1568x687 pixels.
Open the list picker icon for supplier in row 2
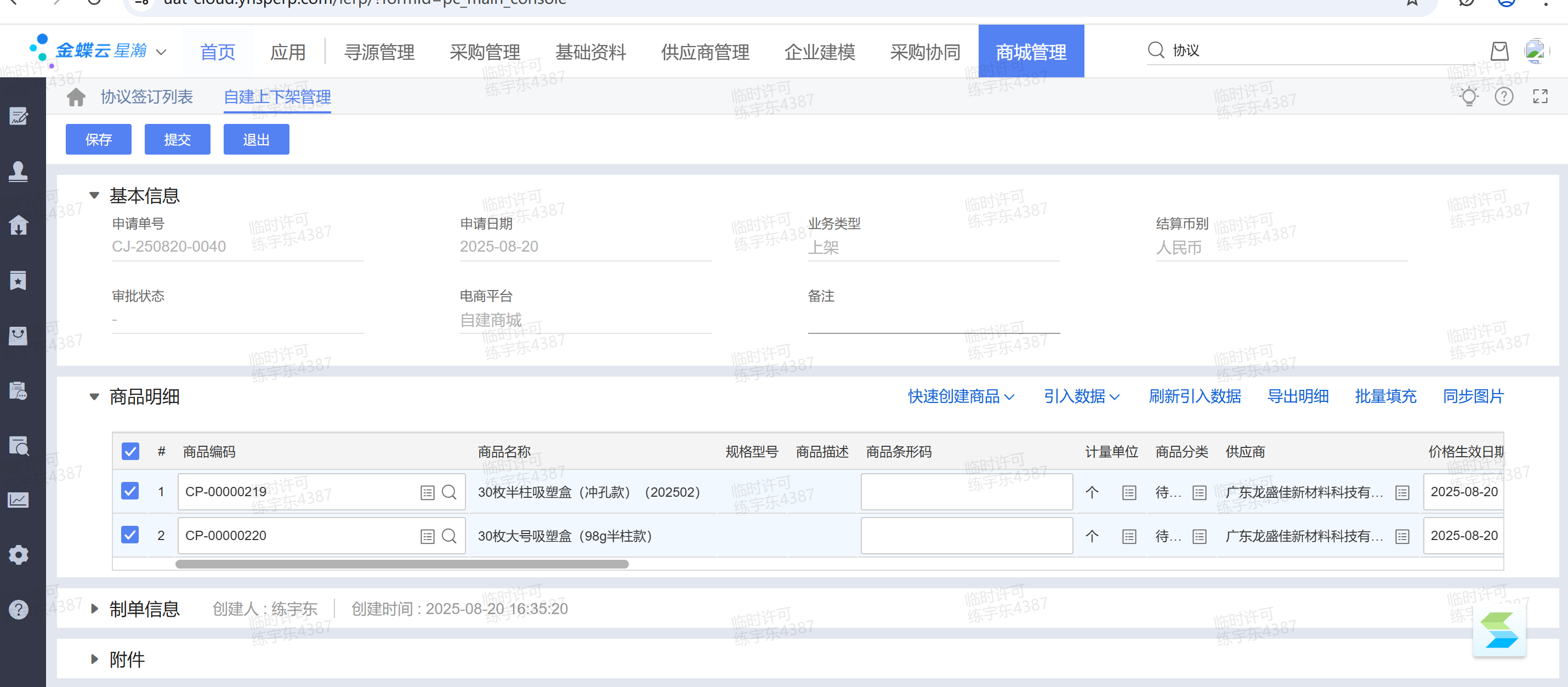tap(1402, 537)
